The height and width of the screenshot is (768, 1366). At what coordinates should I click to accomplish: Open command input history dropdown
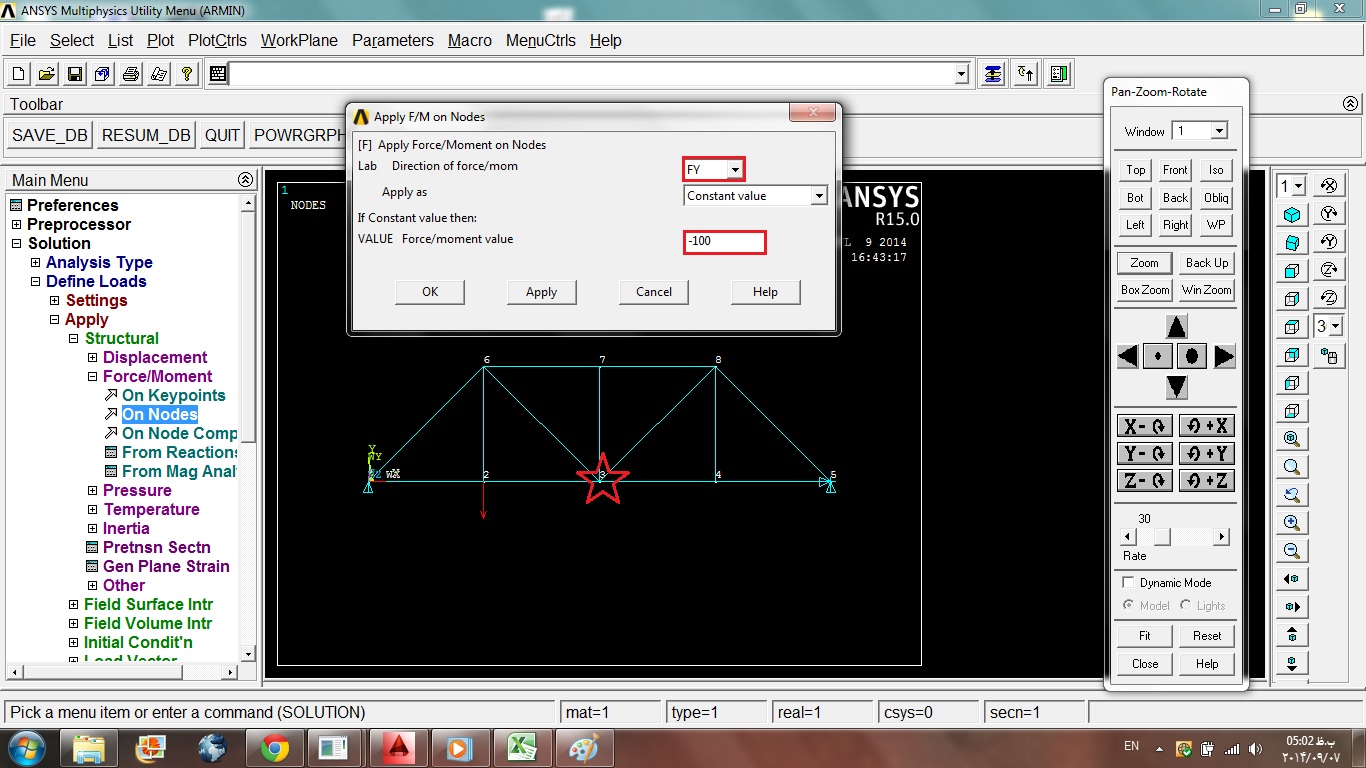tap(962, 74)
